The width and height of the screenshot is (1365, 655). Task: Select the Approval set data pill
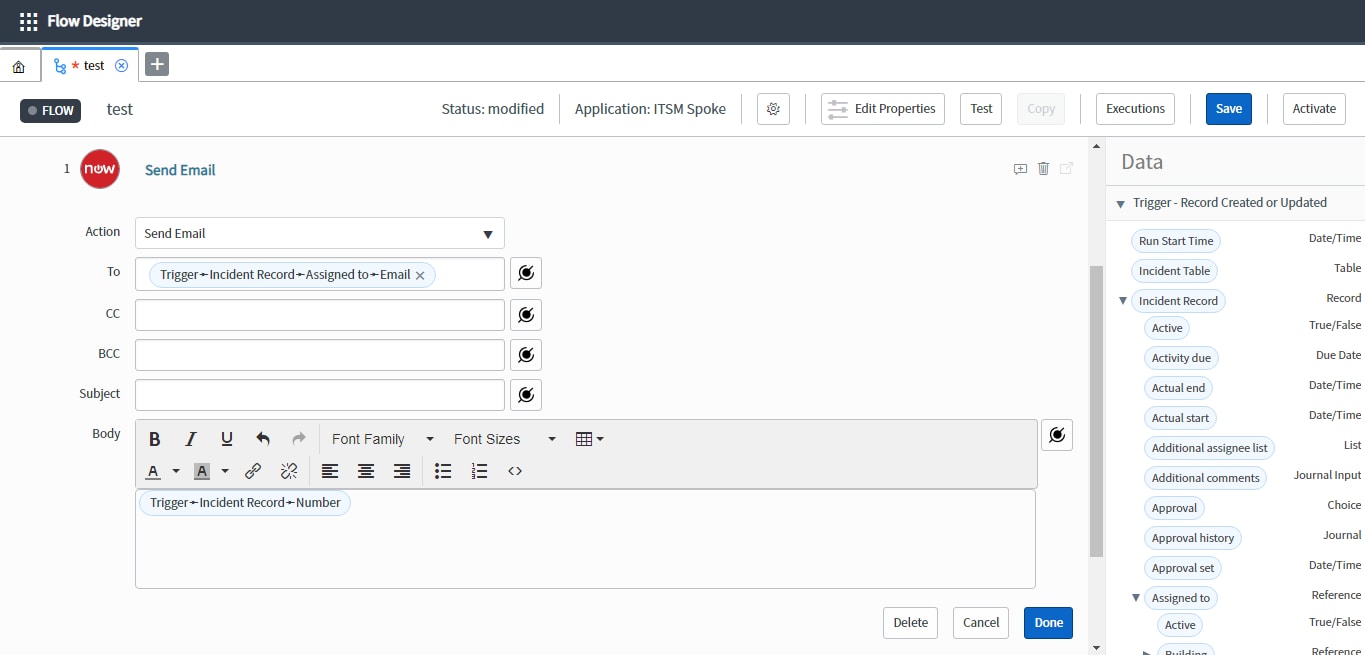(1183, 568)
